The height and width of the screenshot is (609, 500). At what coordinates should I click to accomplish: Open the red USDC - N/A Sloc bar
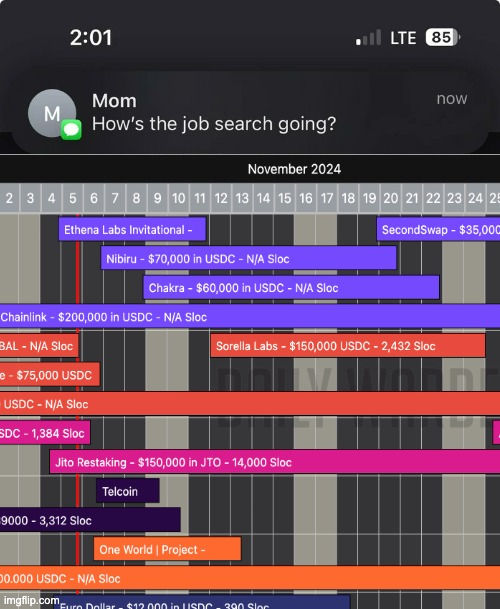pyautogui.click(x=250, y=404)
